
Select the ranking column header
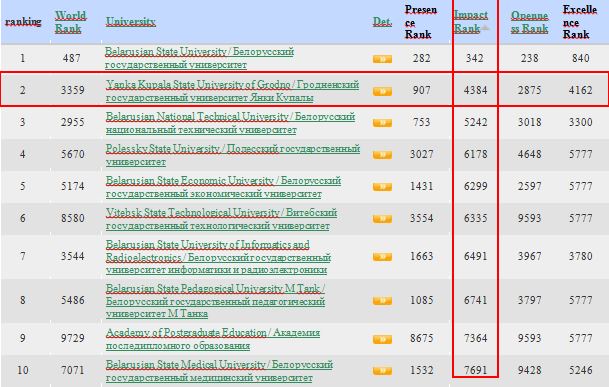tap(23, 21)
